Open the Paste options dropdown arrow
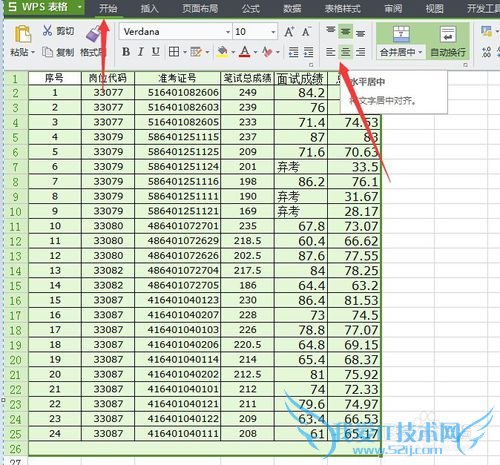 (x=33, y=52)
